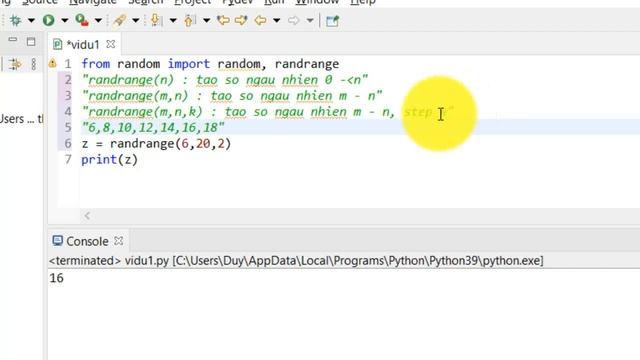Open the Next Annotation dropdown arrow
Image resolution: width=640 pixels, height=360 pixels.
tap(173, 20)
